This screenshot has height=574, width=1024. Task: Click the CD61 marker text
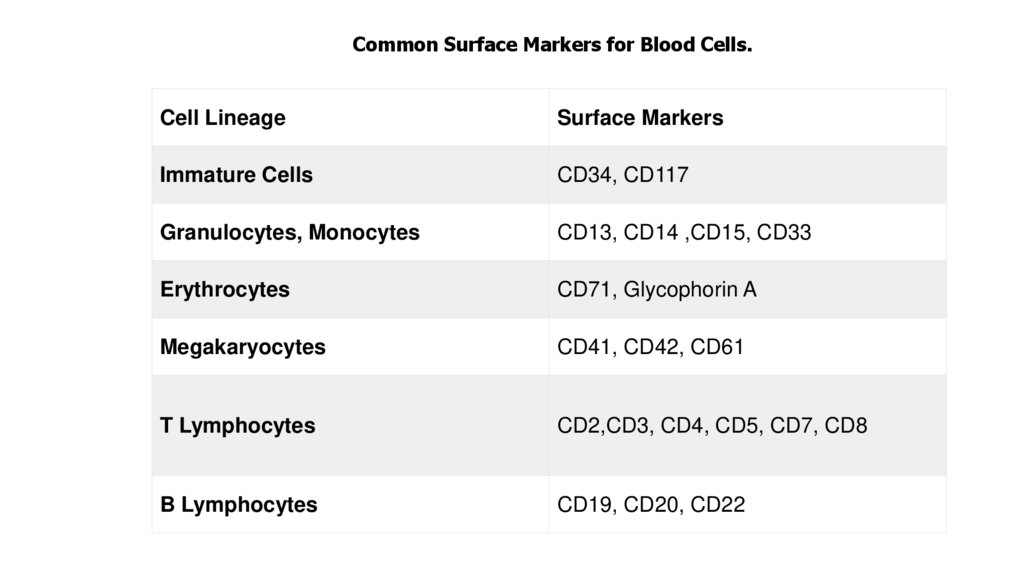point(717,347)
